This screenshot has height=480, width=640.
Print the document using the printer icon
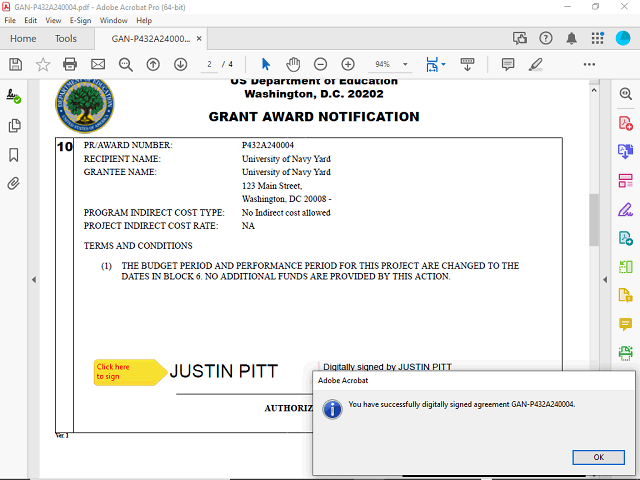point(70,64)
